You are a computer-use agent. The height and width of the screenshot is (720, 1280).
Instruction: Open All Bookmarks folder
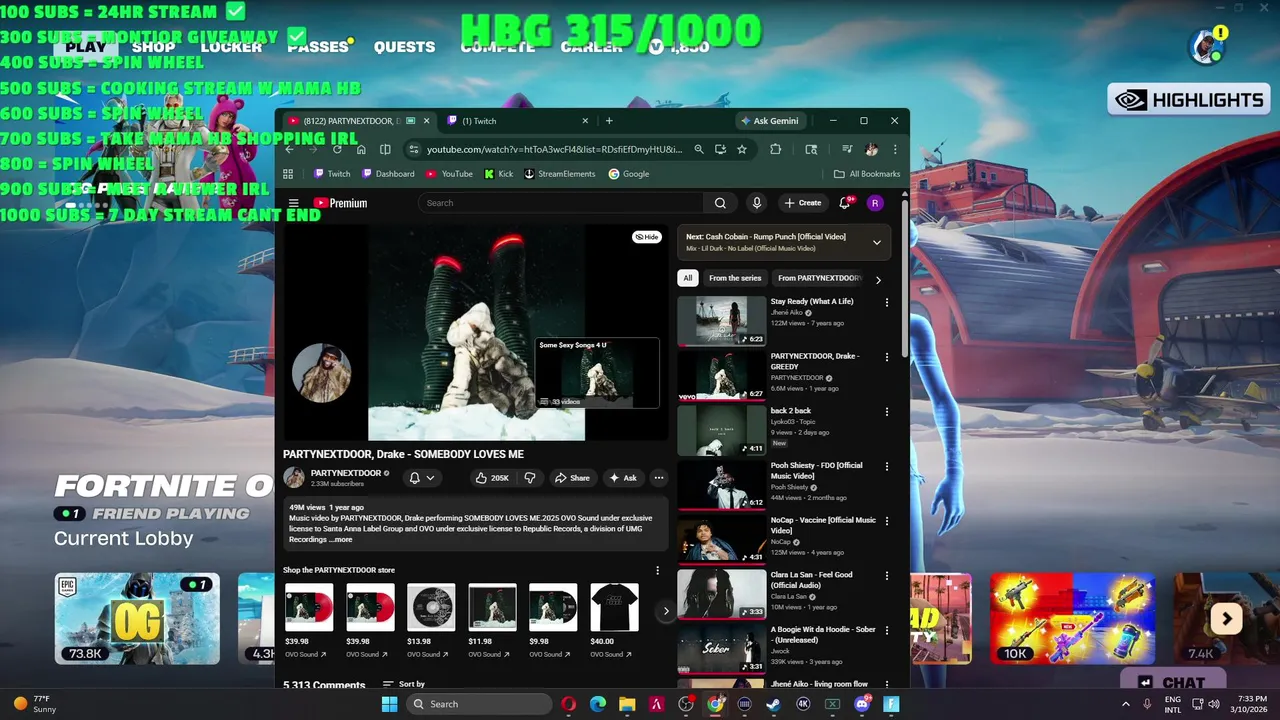pos(867,174)
